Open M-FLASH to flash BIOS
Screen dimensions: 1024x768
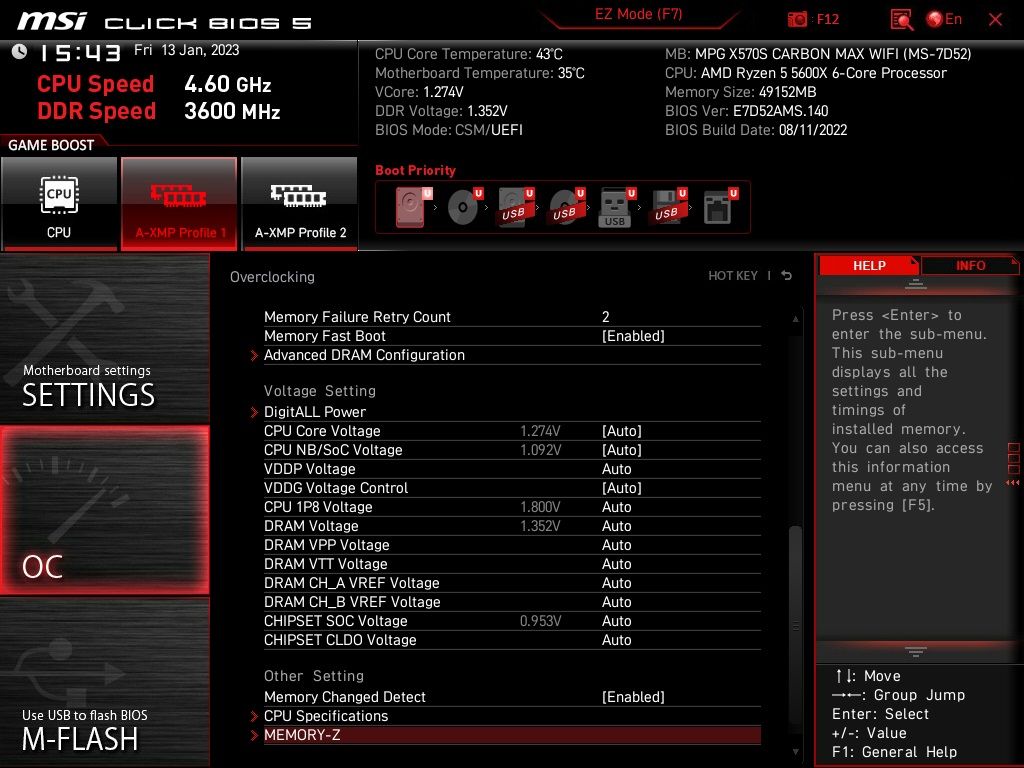pos(104,682)
